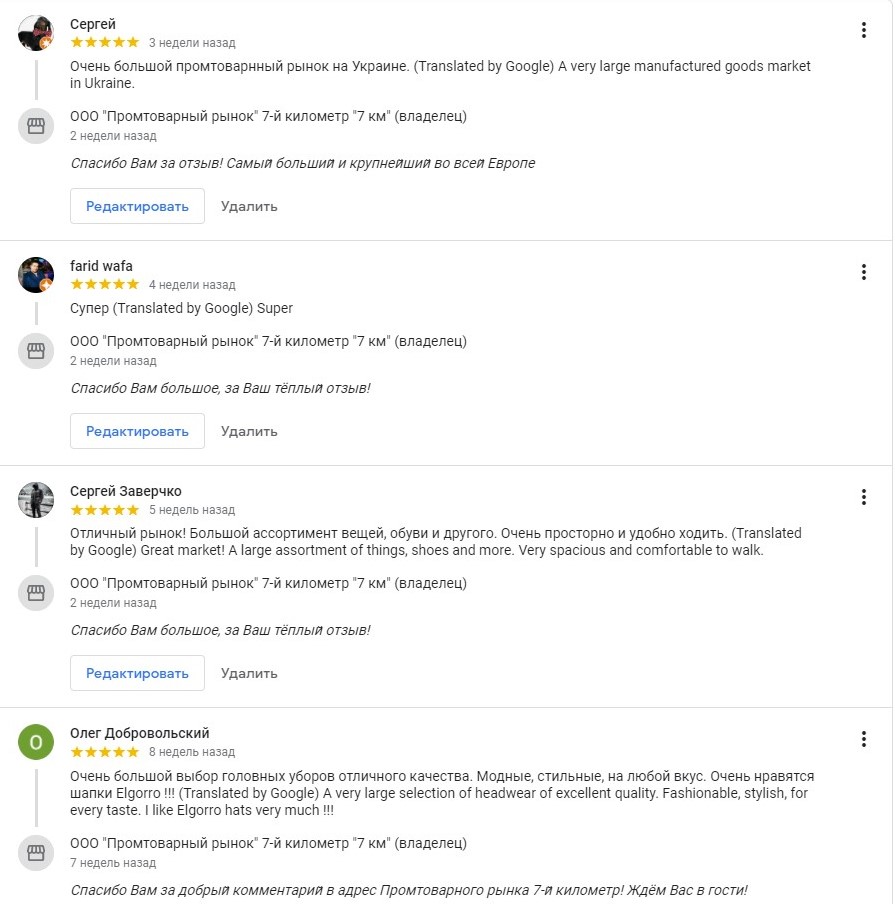Viewport: 895px width, 904px height.
Task: Click the store icon under Сергей Заверчко's review
Action: coord(36,593)
